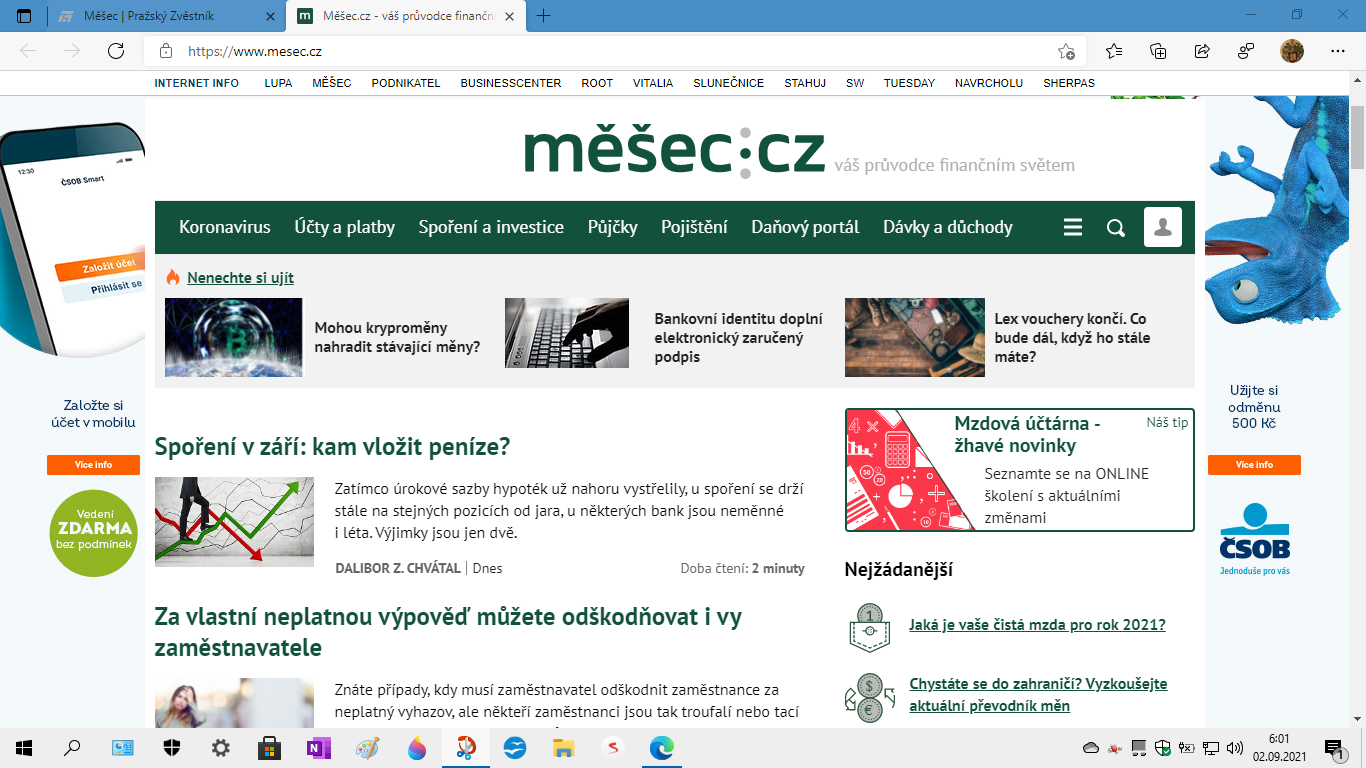Expand the hamburger menu on the navbar
The height and width of the screenshot is (768, 1366).
pos(1072,227)
